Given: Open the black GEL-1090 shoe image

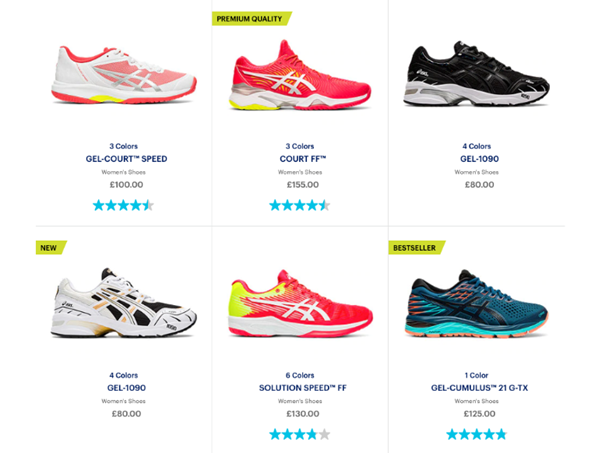Looking at the screenshot, I should coord(476,73).
